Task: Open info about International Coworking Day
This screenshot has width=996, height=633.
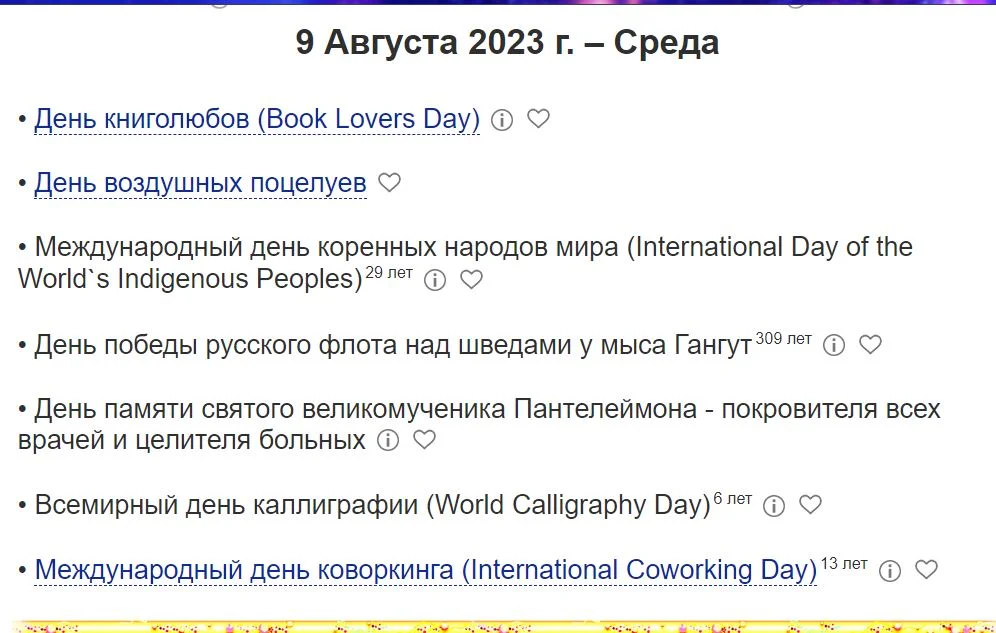Action: (888, 571)
